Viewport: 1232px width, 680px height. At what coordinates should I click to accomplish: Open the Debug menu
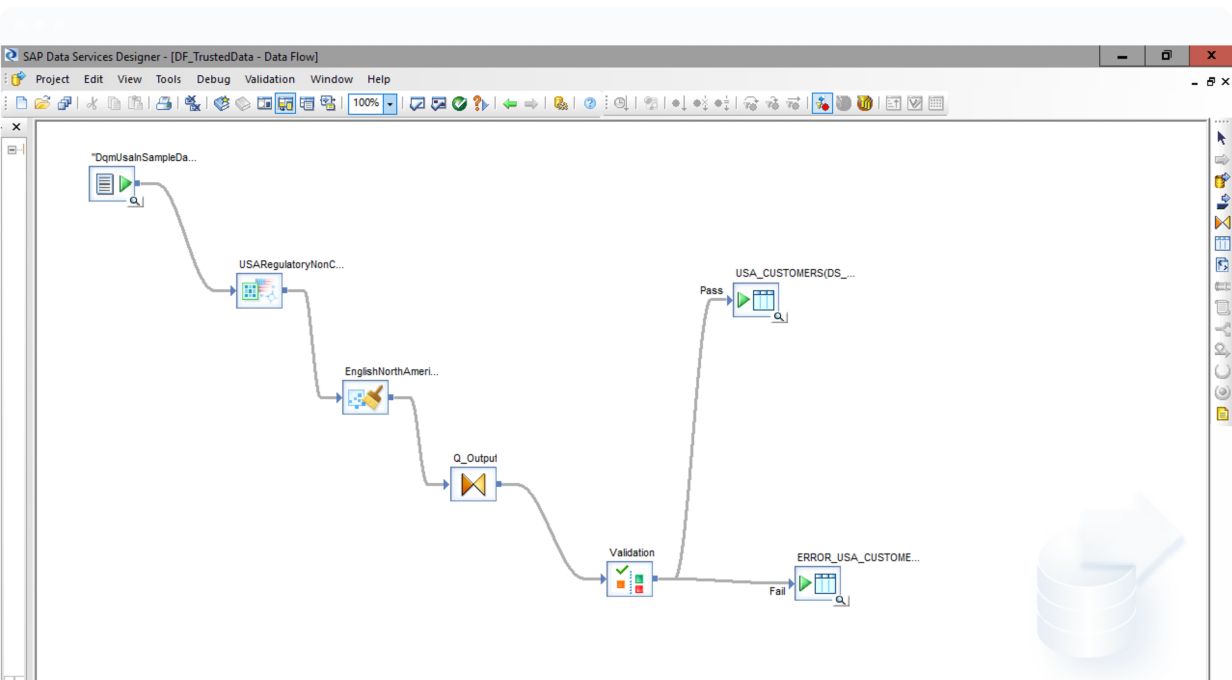coord(213,79)
